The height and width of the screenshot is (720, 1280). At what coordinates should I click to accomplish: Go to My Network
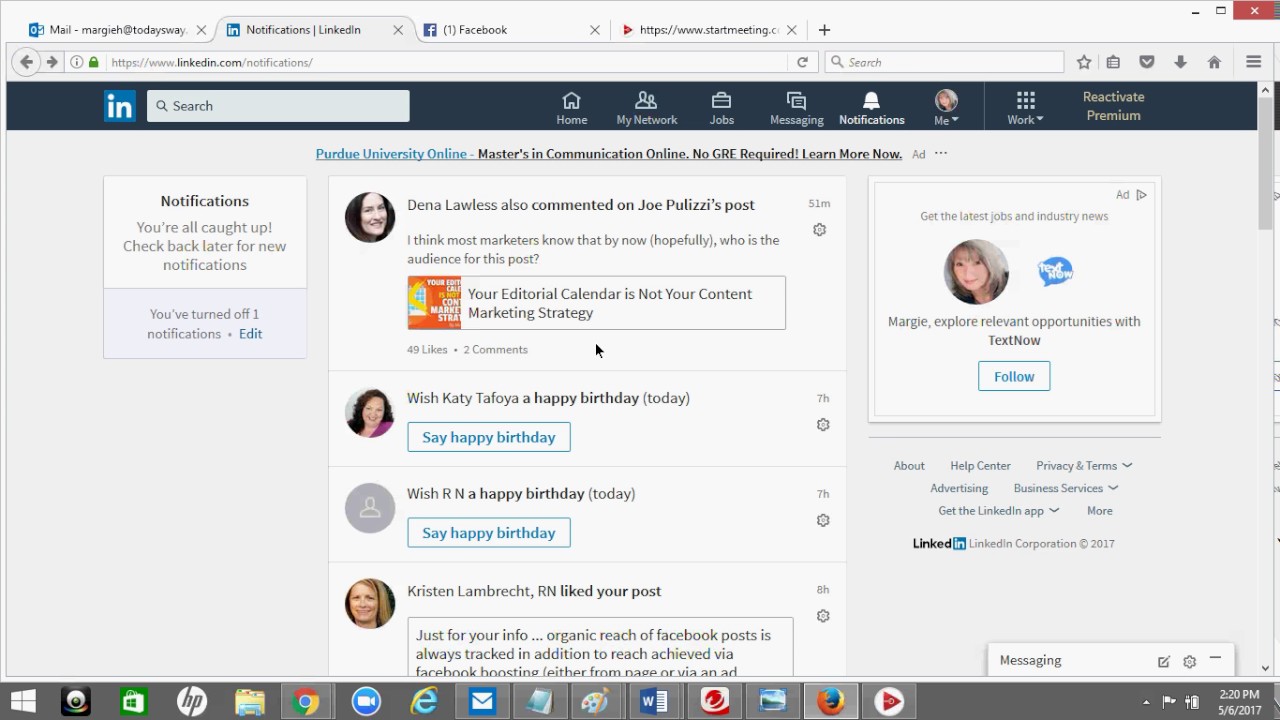pos(646,108)
